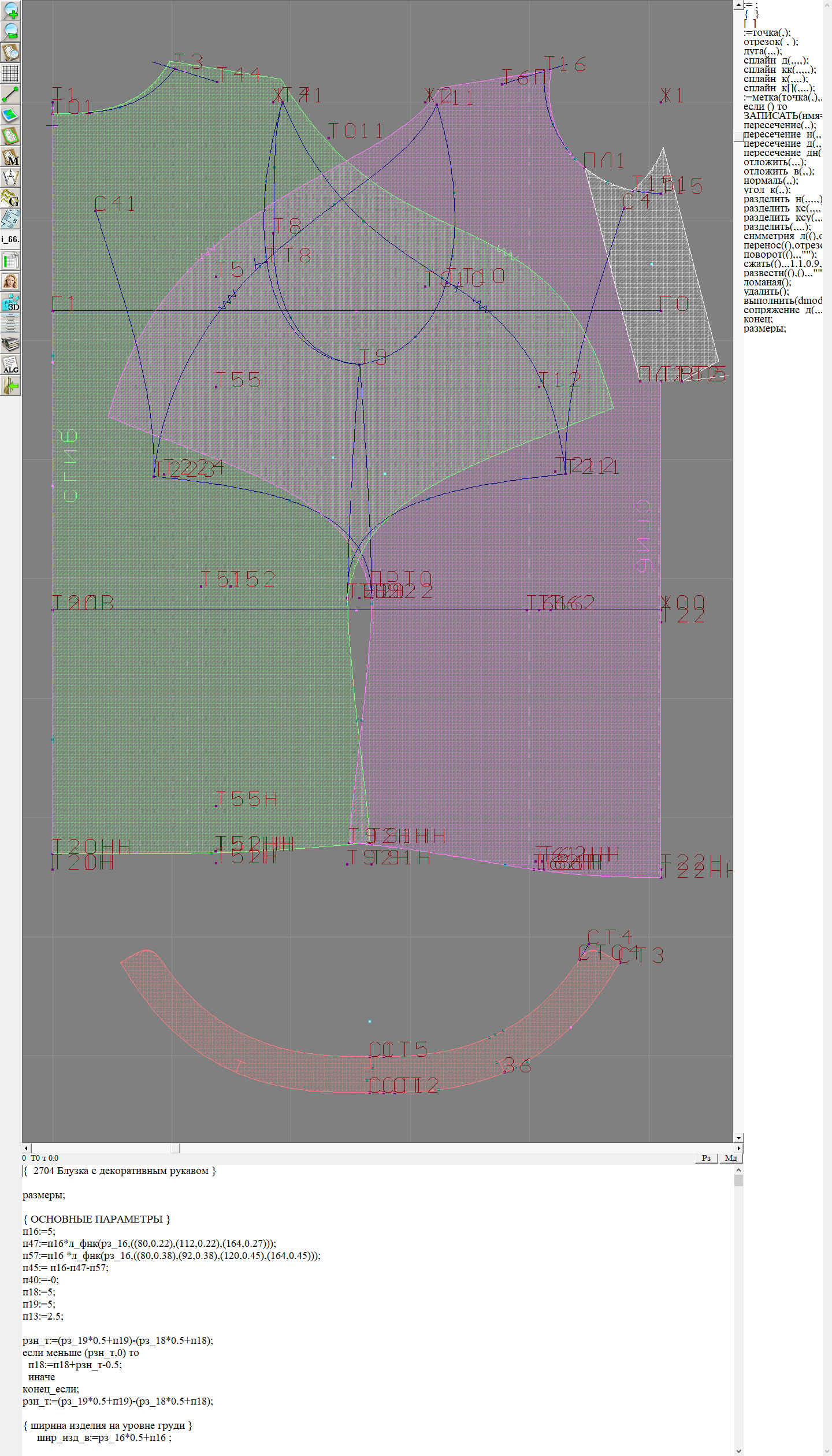The height and width of the screenshot is (1456, 832).
Task: Click the i_66. toolbar button
Action: pyautogui.click(x=10, y=239)
